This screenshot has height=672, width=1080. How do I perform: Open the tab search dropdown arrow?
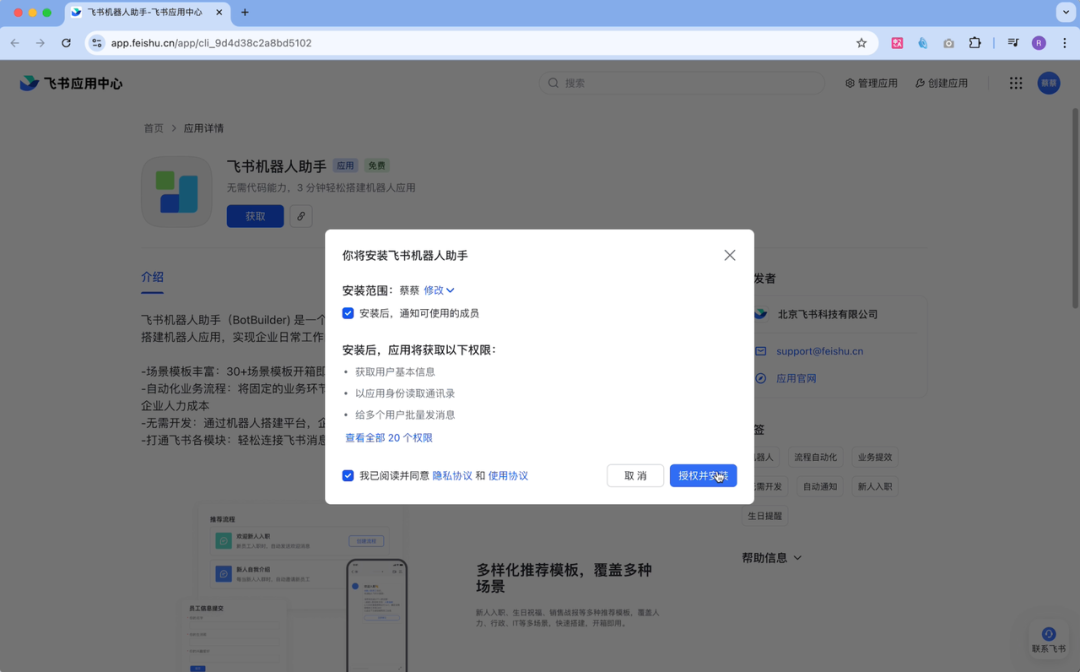pyautogui.click(x=1066, y=12)
